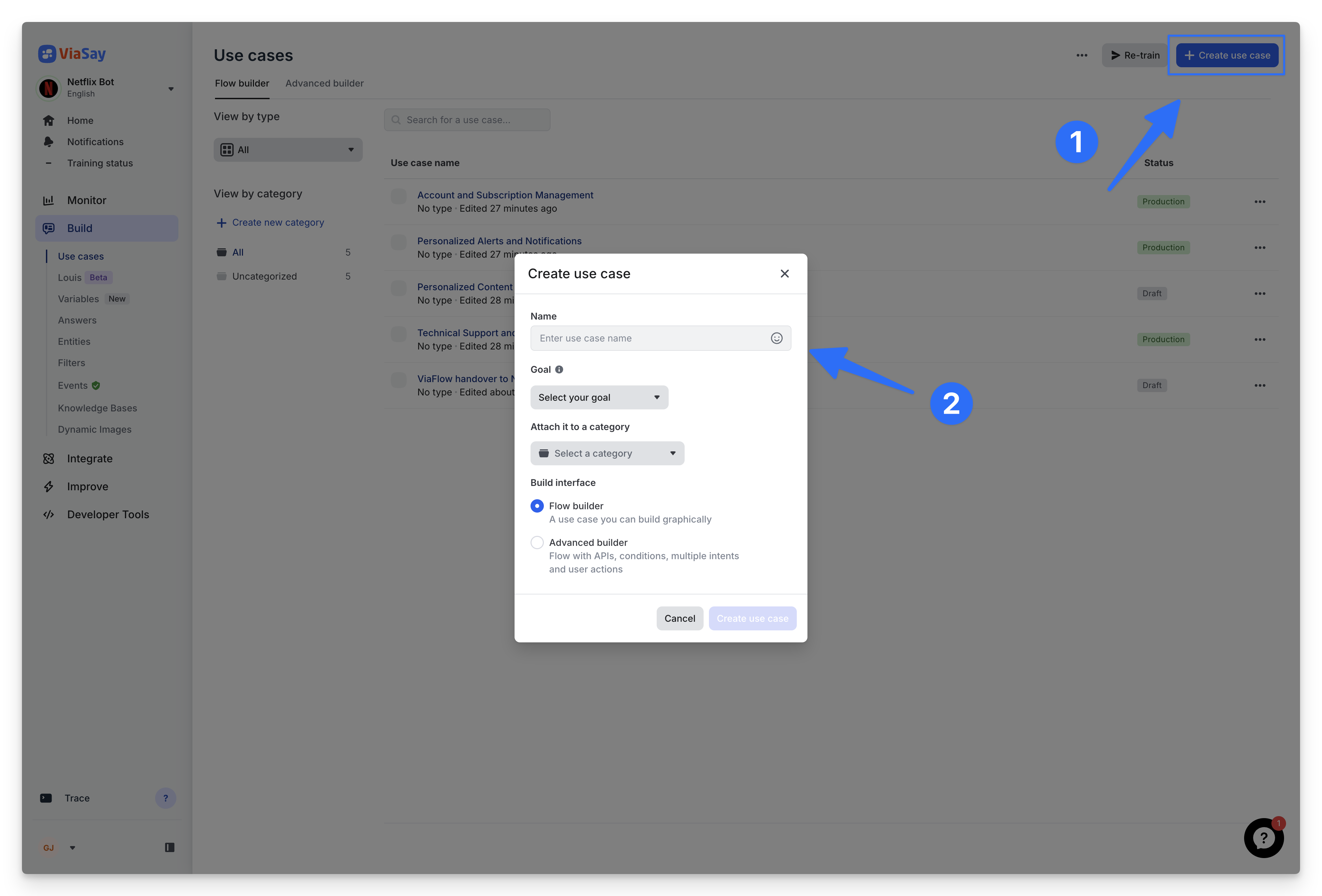Image resolution: width=1322 pixels, height=896 pixels.
Task: Select the Flow builder radio option
Action: coord(537,506)
